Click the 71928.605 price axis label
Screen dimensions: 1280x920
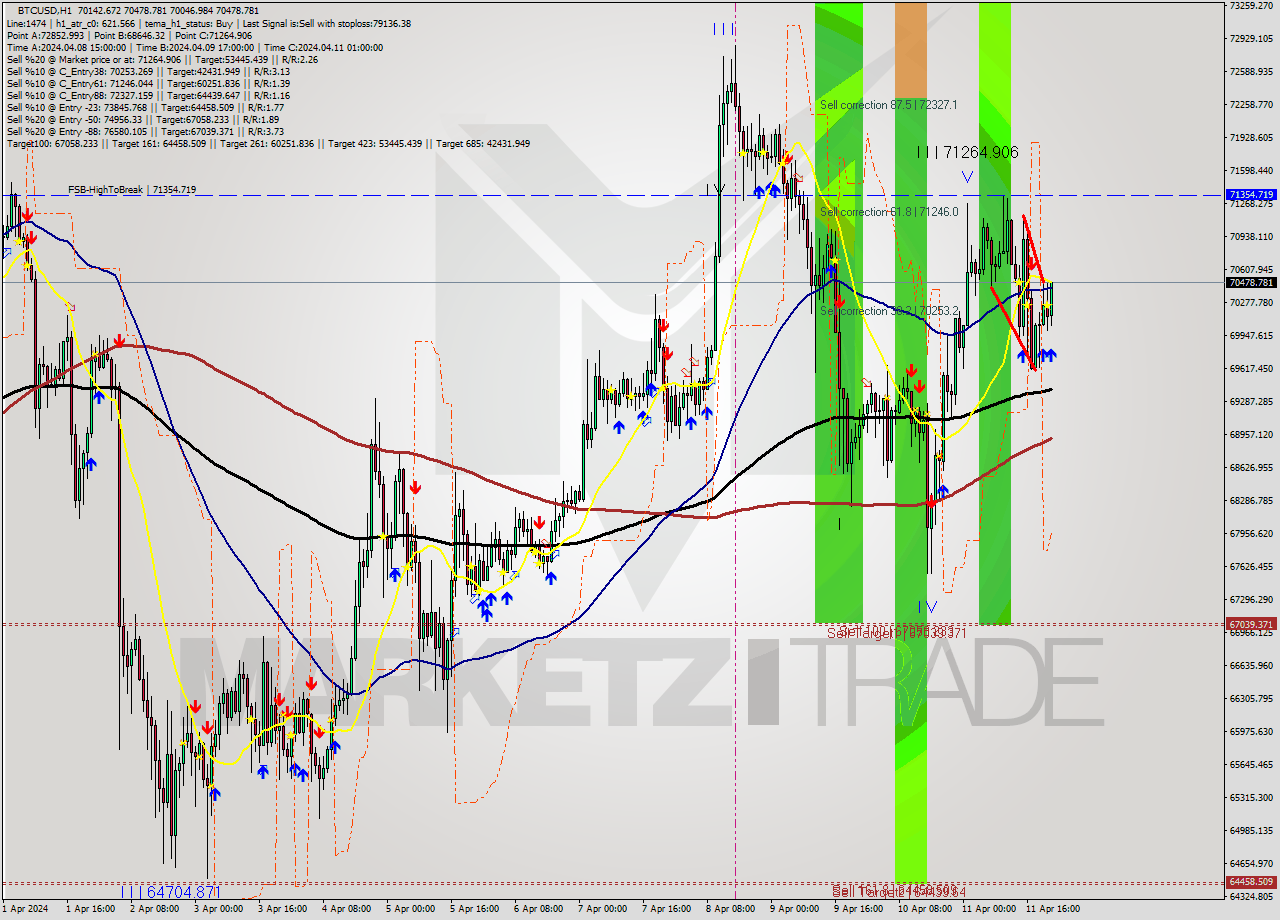point(1251,138)
